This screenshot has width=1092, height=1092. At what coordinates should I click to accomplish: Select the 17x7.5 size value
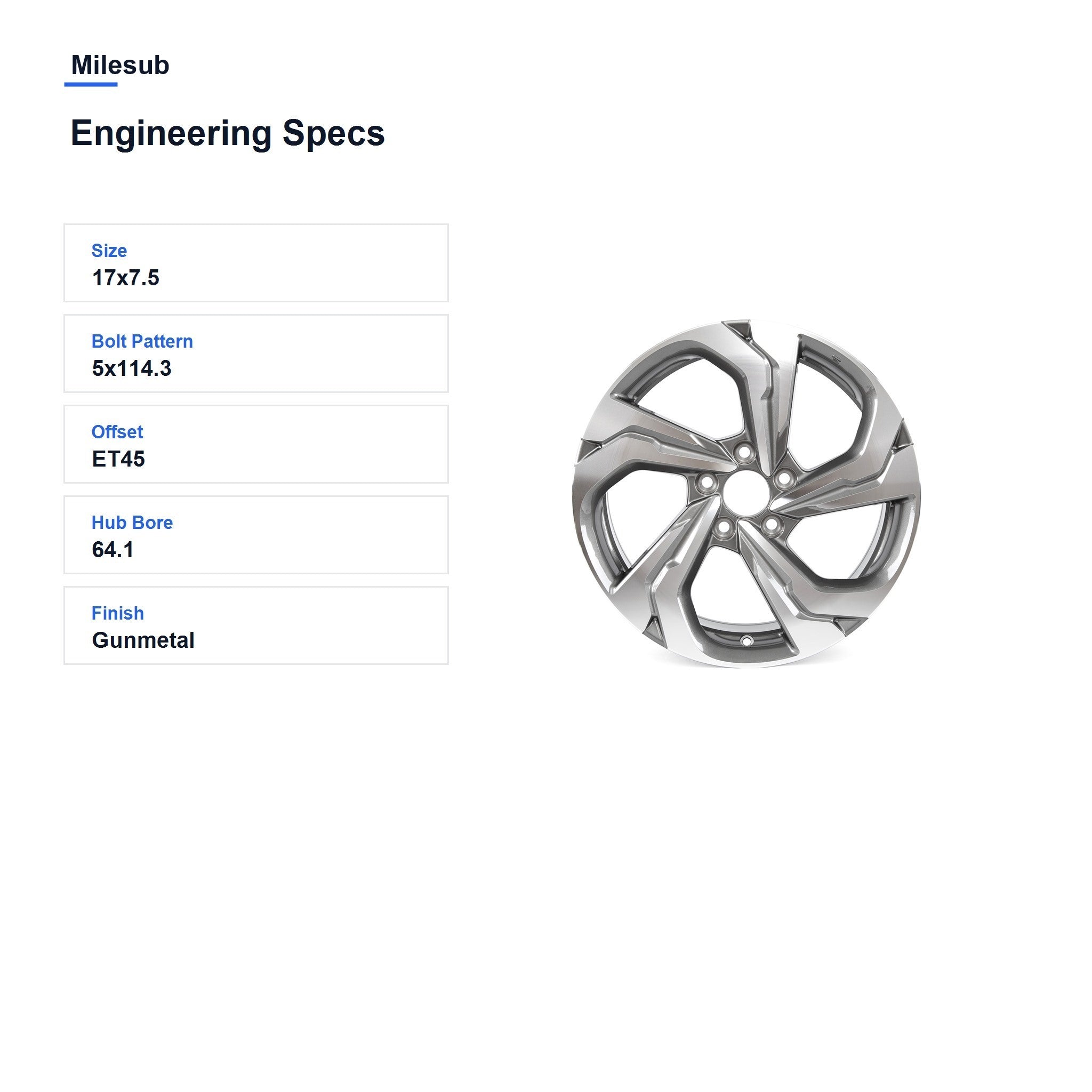click(125, 277)
